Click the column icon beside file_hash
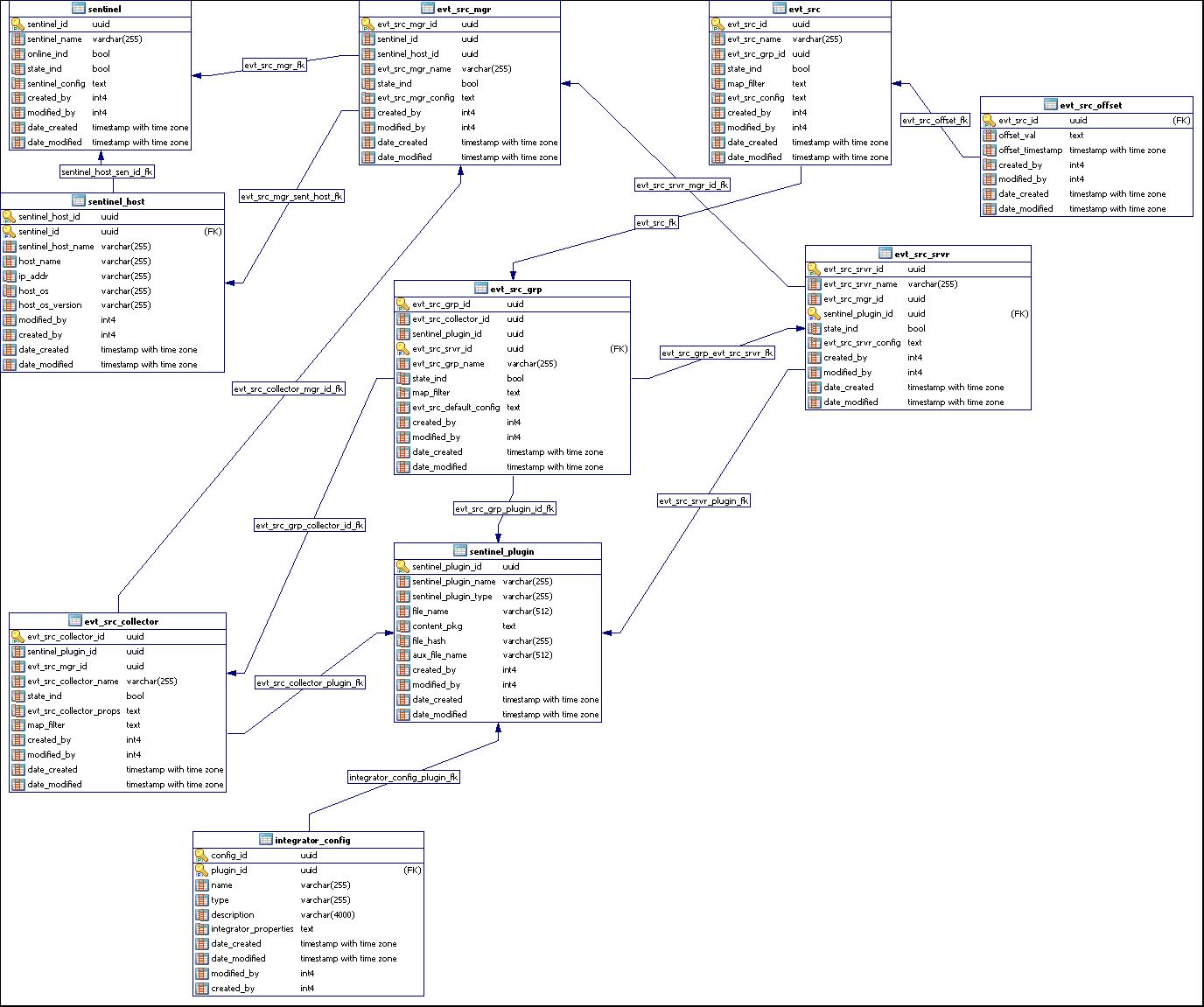 [x=402, y=641]
